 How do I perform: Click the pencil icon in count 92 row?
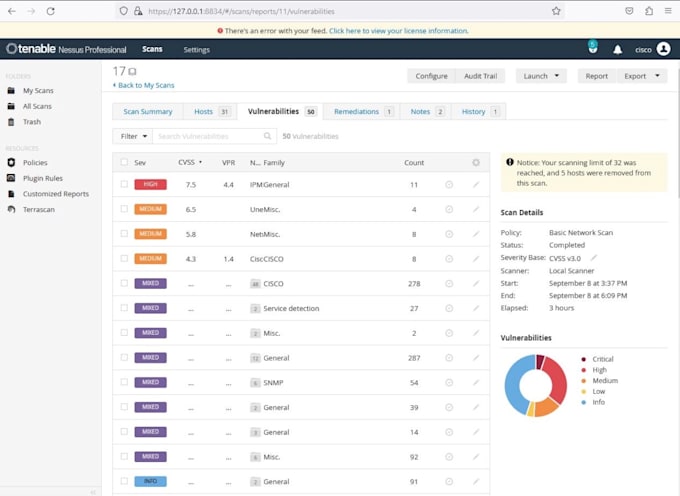(476, 457)
